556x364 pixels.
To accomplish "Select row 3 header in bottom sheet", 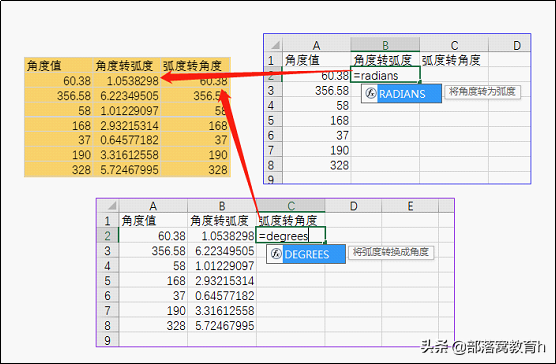I will [108, 251].
